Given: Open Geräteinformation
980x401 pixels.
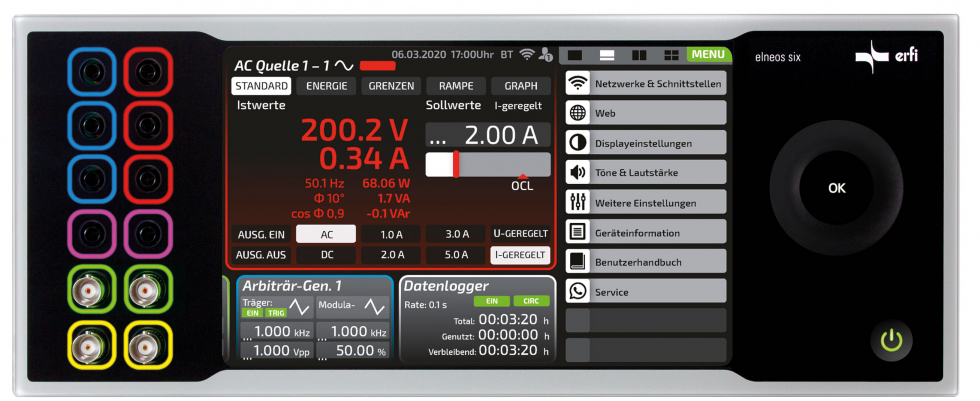Looking at the screenshot, I should pos(645,233).
